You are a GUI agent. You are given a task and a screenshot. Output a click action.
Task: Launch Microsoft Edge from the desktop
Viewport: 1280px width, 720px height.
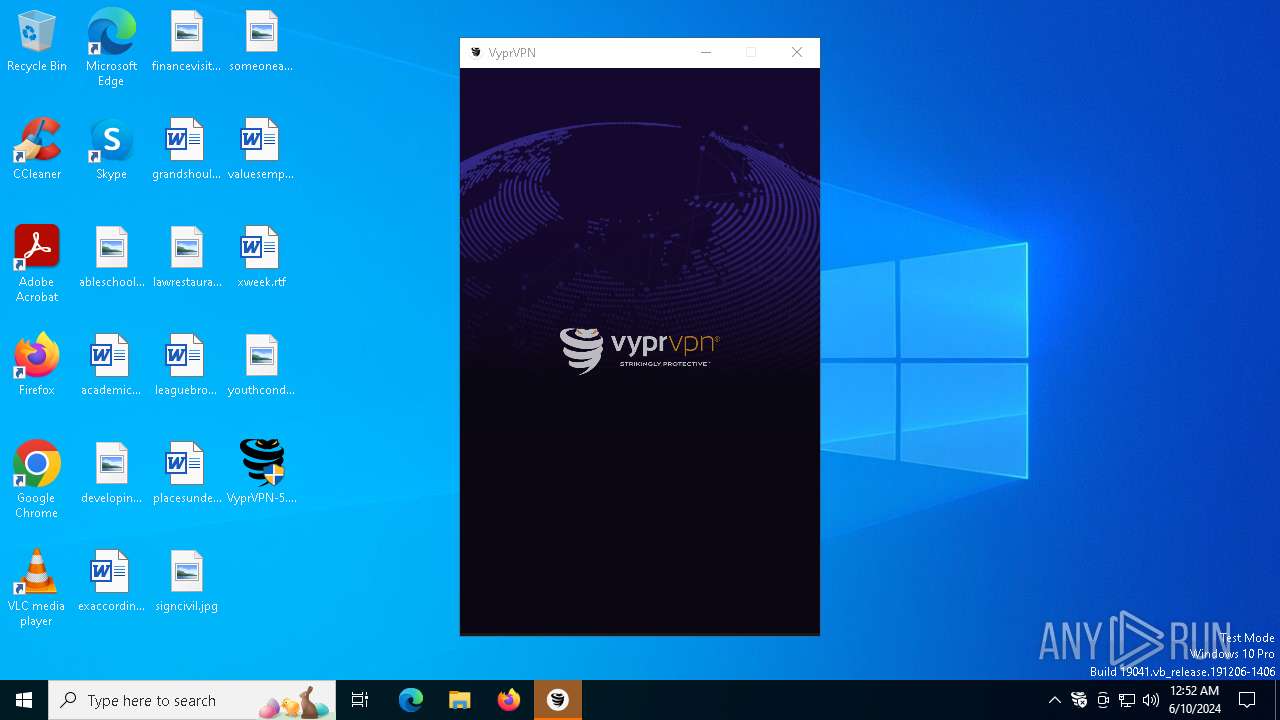click(111, 48)
